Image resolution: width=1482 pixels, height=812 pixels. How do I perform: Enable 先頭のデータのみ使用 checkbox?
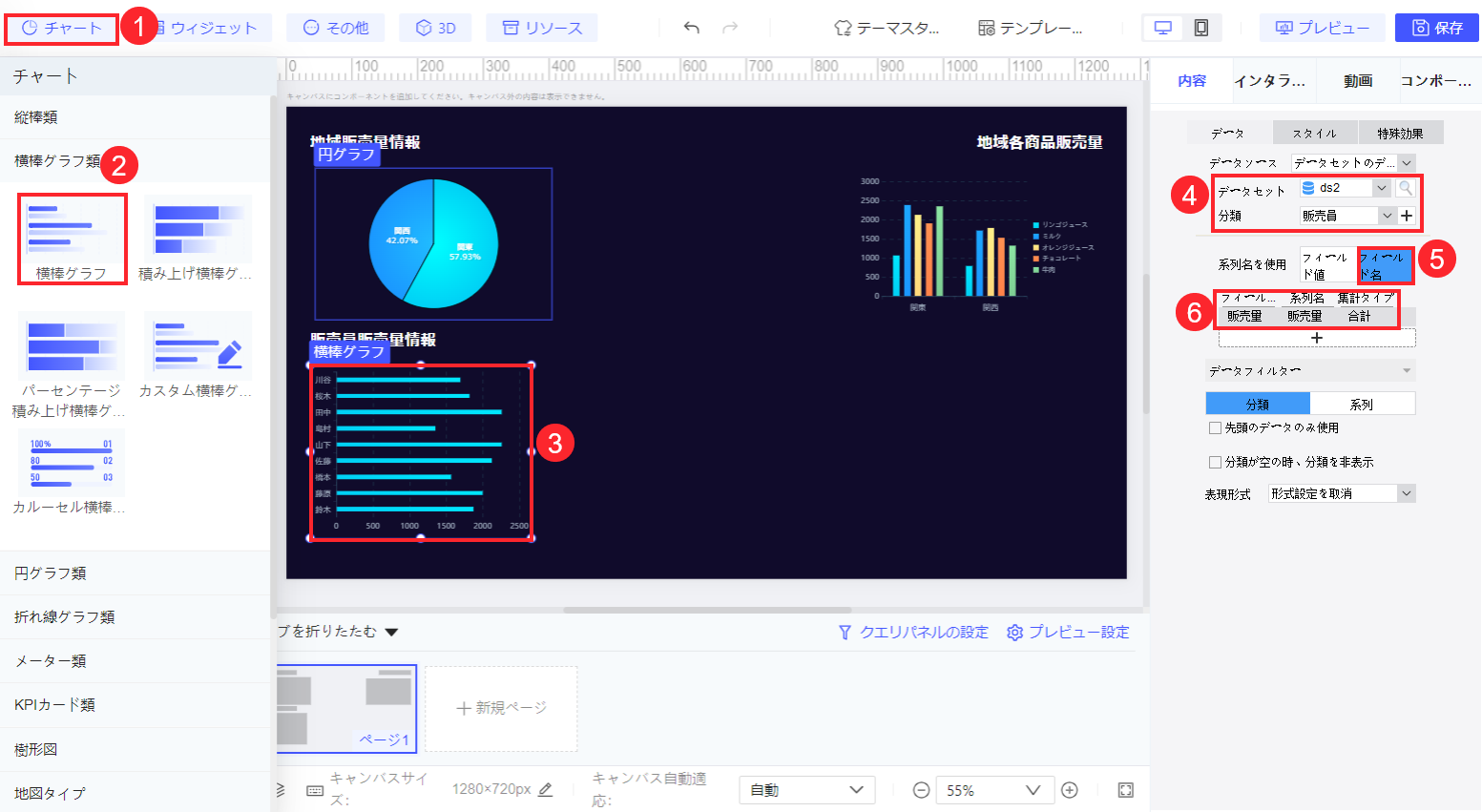(x=1215, y=427)
